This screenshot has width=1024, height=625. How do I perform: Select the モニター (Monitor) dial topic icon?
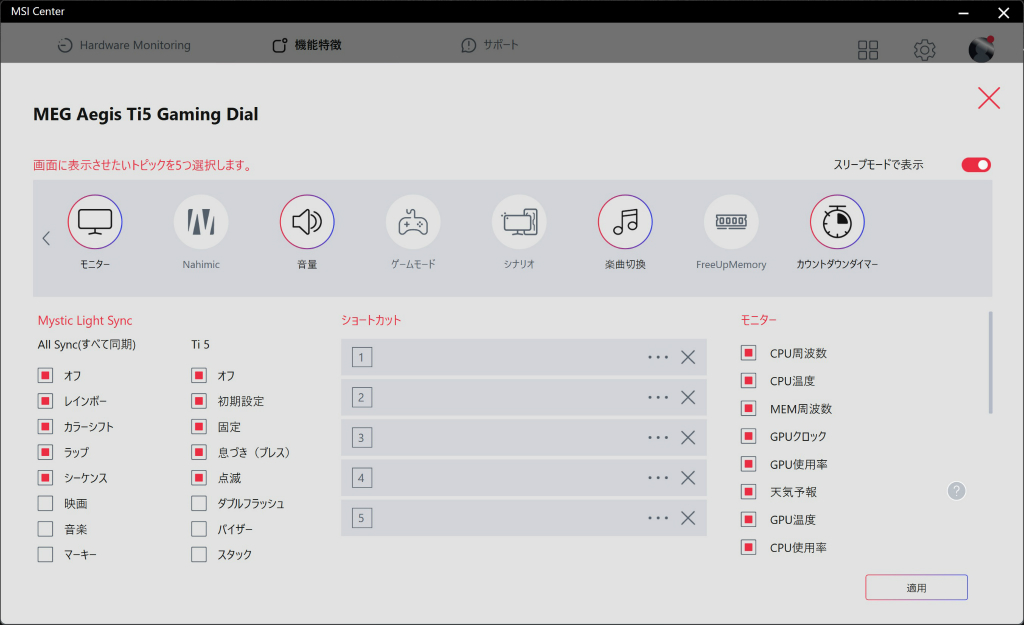(95, 222)
